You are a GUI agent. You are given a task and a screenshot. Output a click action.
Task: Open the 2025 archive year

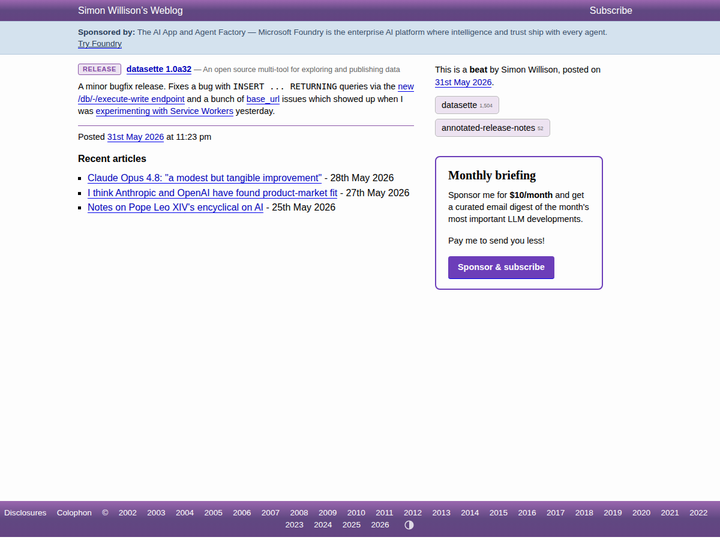351,525
